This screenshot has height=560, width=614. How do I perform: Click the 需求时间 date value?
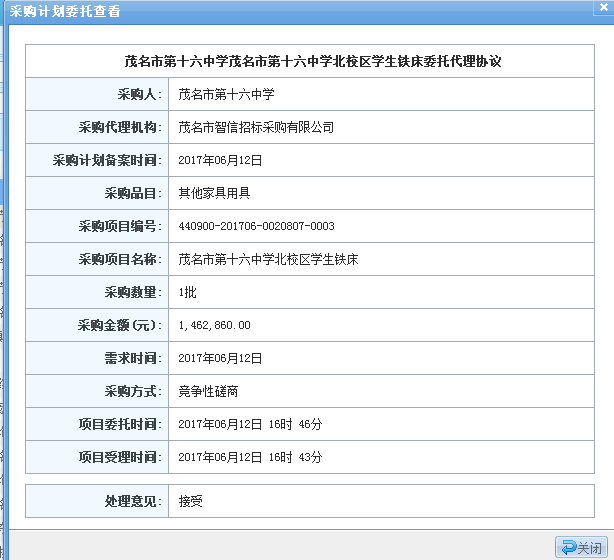219,358
